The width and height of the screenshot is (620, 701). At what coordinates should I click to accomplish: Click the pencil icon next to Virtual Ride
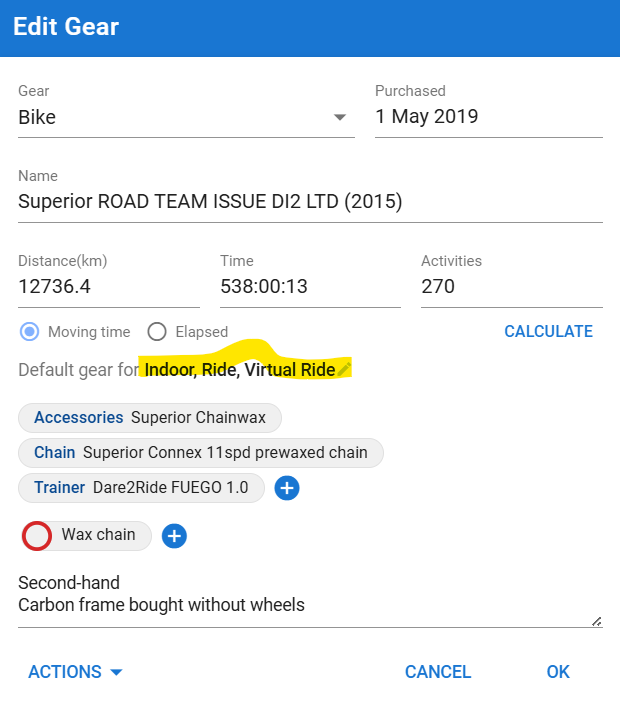[x=344, y=369]
